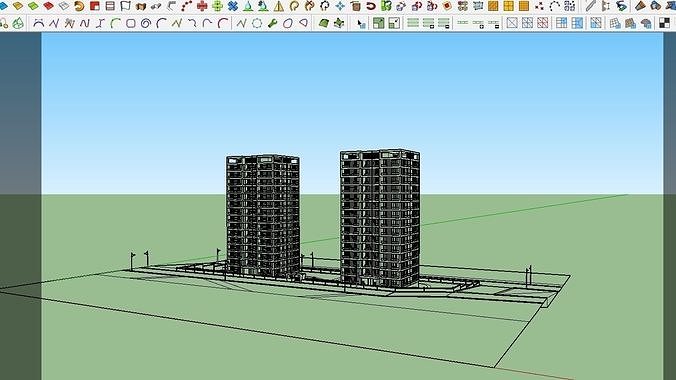Click the green grid expand arrow icon
The width and height of the screenshot is (676, 380).
pos(379,23)
